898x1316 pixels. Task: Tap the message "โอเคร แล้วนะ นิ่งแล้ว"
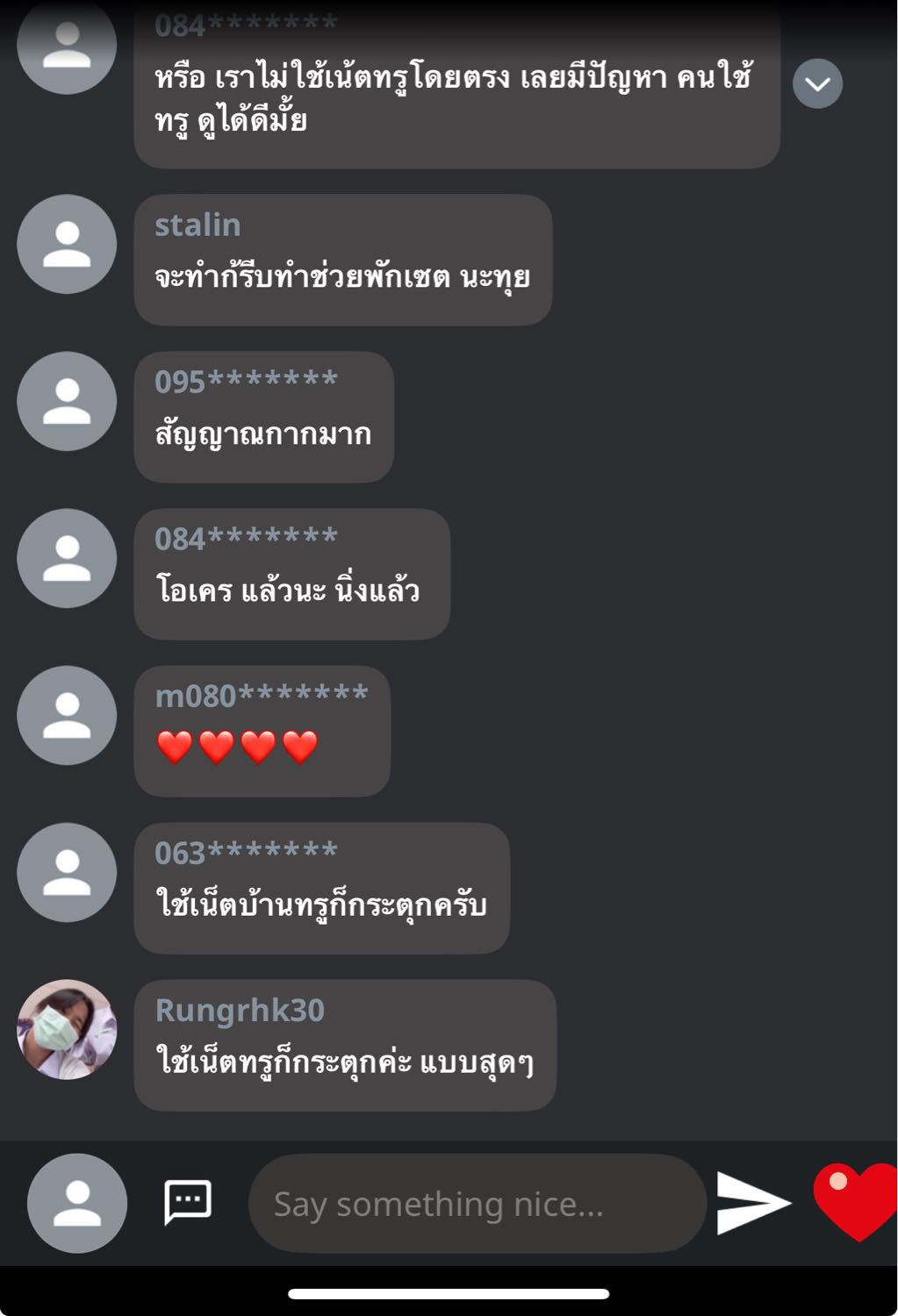point(291,574)
